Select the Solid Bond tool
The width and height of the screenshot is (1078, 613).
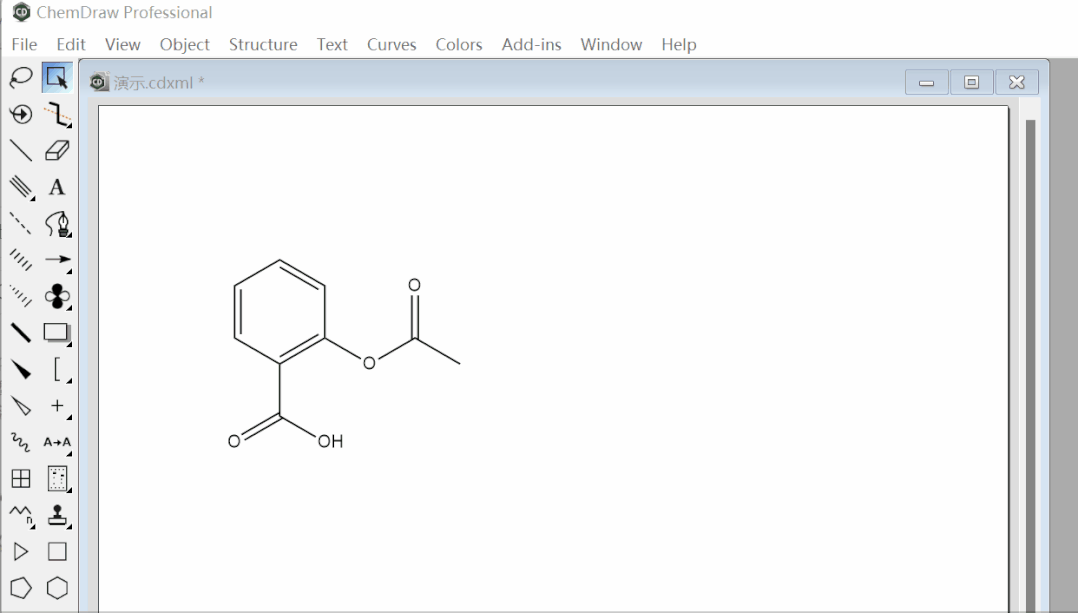tap(21, 150)
